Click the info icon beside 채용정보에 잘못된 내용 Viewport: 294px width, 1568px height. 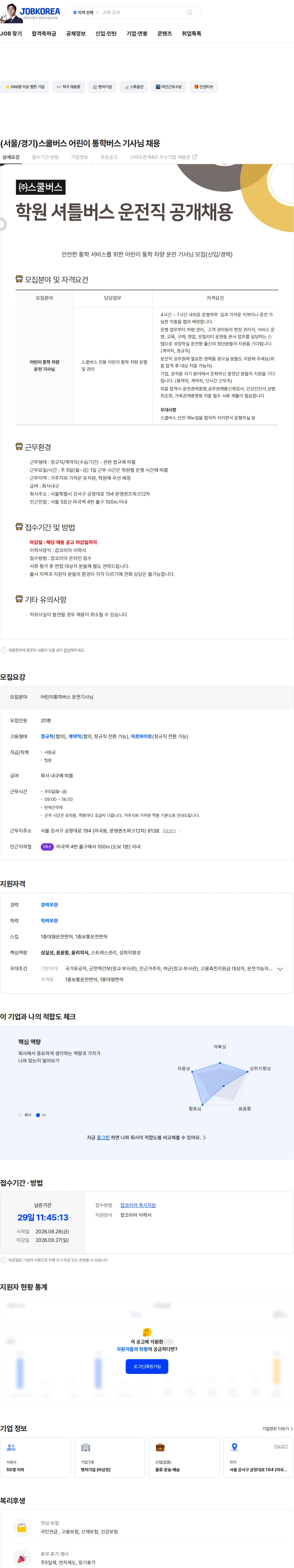(4, 650)
